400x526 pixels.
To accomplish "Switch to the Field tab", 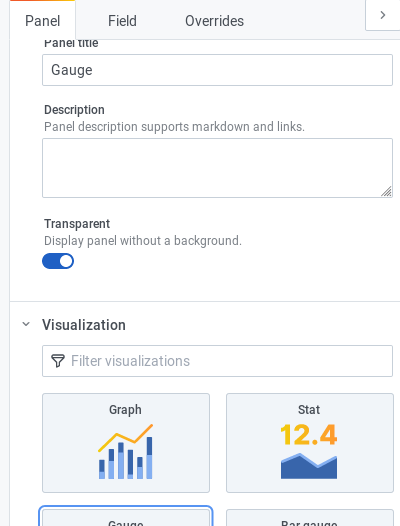I will point(122,21).
